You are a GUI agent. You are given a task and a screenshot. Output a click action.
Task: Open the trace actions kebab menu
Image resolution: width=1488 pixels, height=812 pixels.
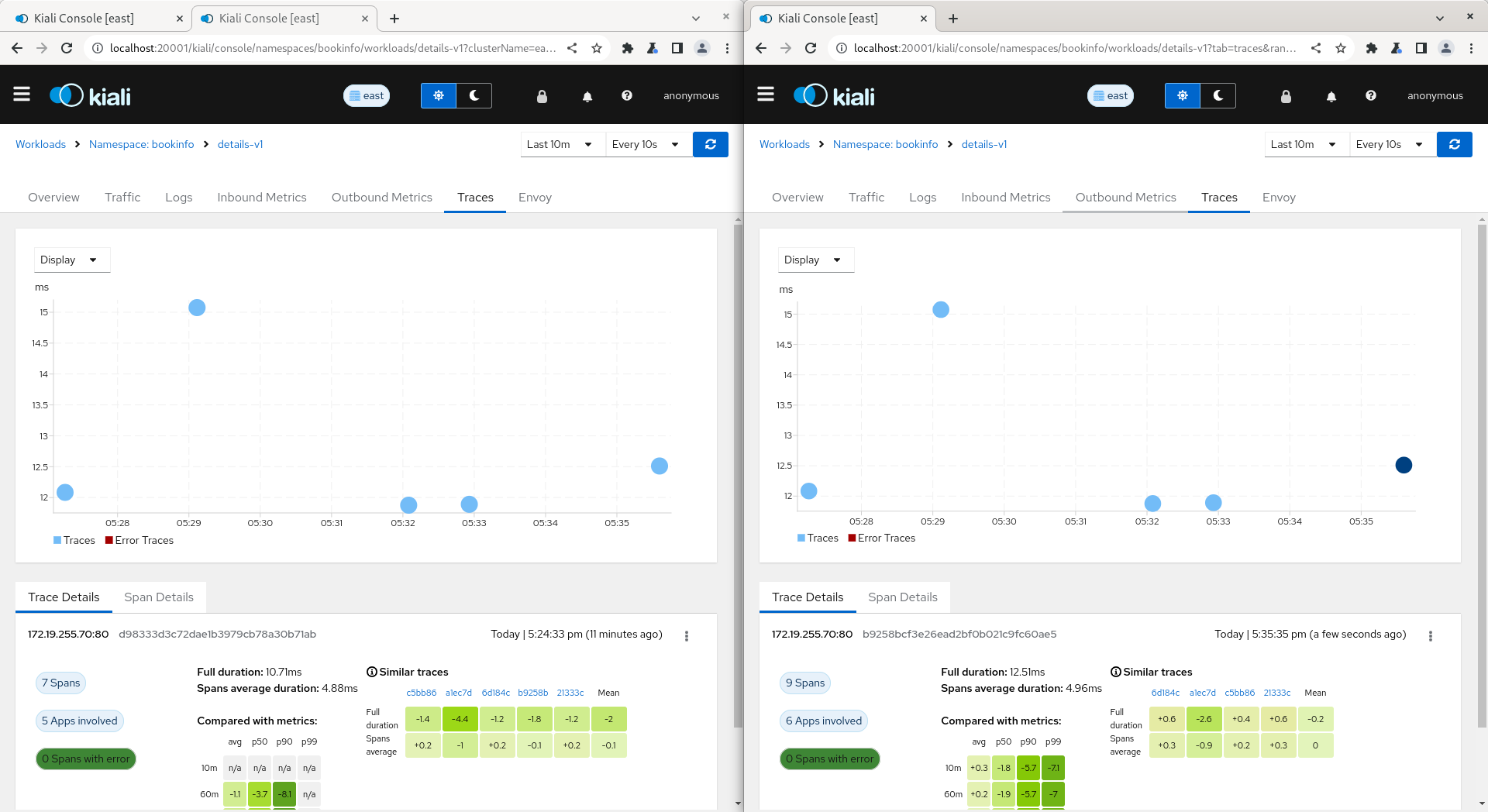pos(686,635)
